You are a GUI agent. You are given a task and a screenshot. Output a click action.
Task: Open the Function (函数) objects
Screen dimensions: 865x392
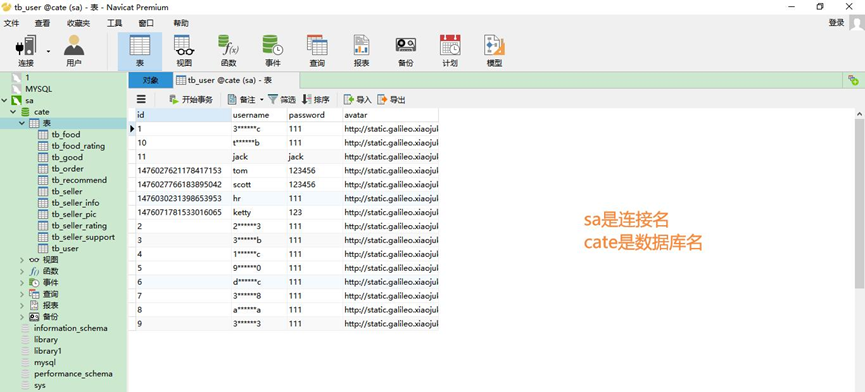tap(228, 51)
